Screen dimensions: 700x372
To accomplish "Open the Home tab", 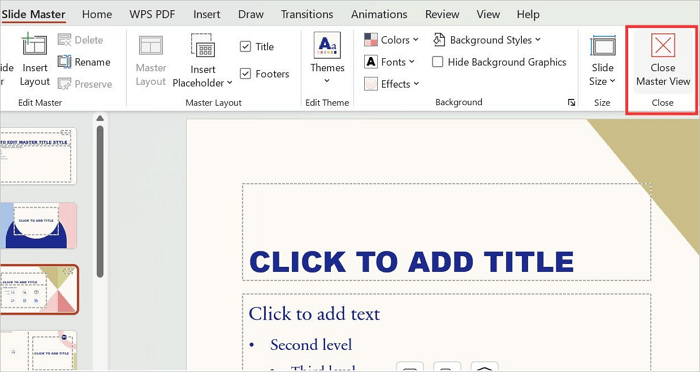I will [x=97, y=14].
